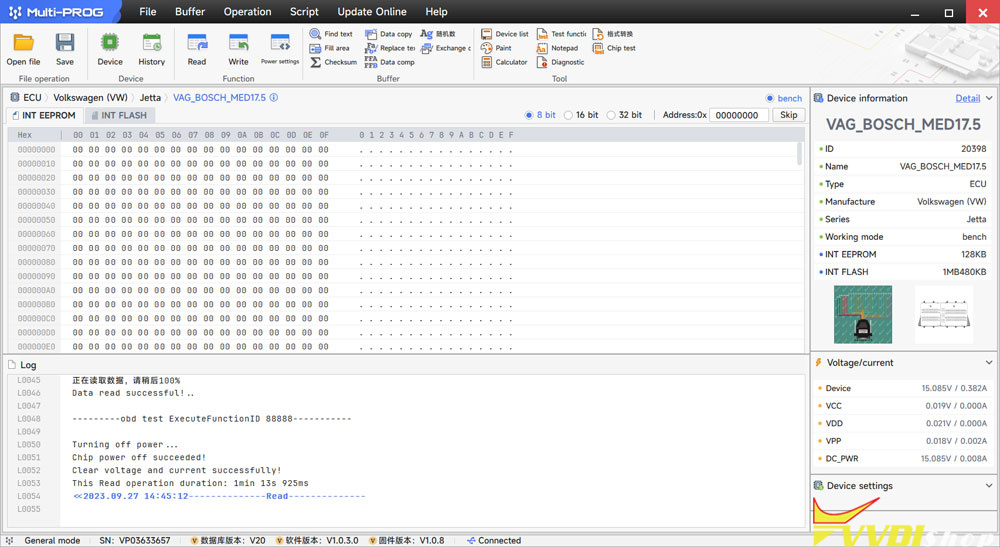Open the Detail link in Device information
Screen dimensions: 1000x547
pyautogui.click(x=967, y=98)
